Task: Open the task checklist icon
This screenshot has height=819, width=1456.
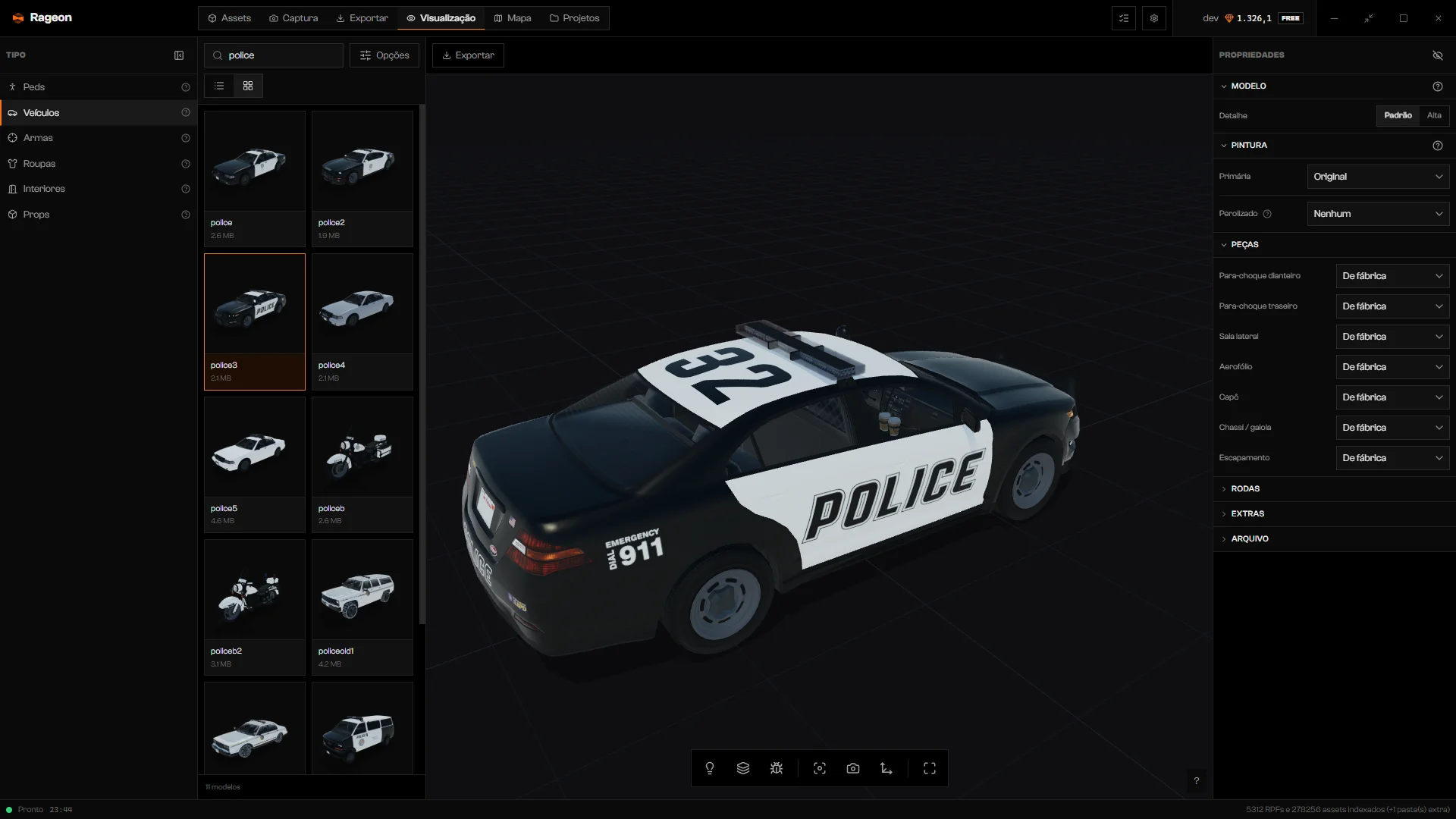Action: [1124, 18]
